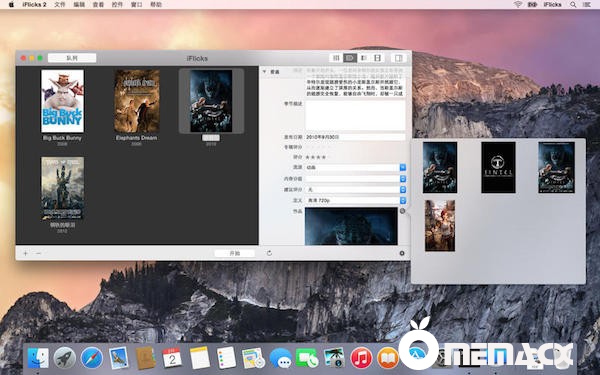Click the iFlicks menu bar extra
The width and height of the screenshot is (600, 375).
(x=552, y=5)
